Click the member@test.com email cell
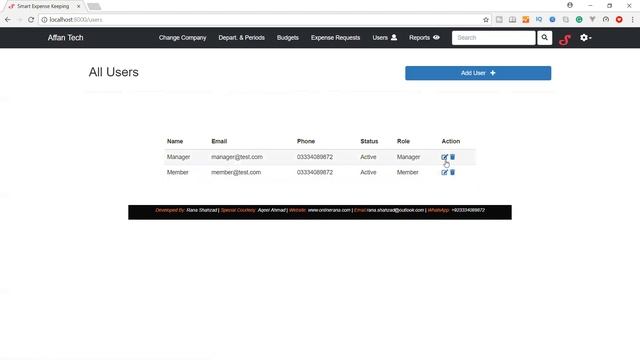This screenshot has width=640, height=360. 236,172
